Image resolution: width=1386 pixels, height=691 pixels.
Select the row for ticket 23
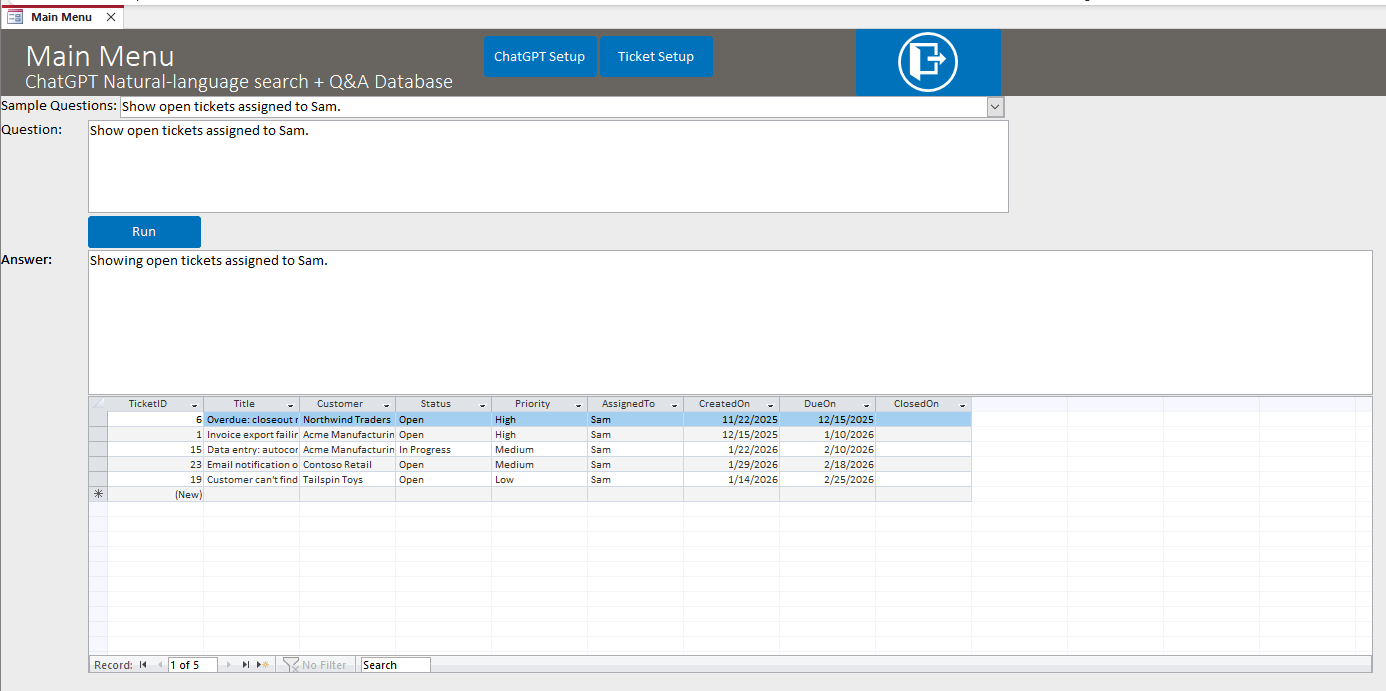point(98,465)
